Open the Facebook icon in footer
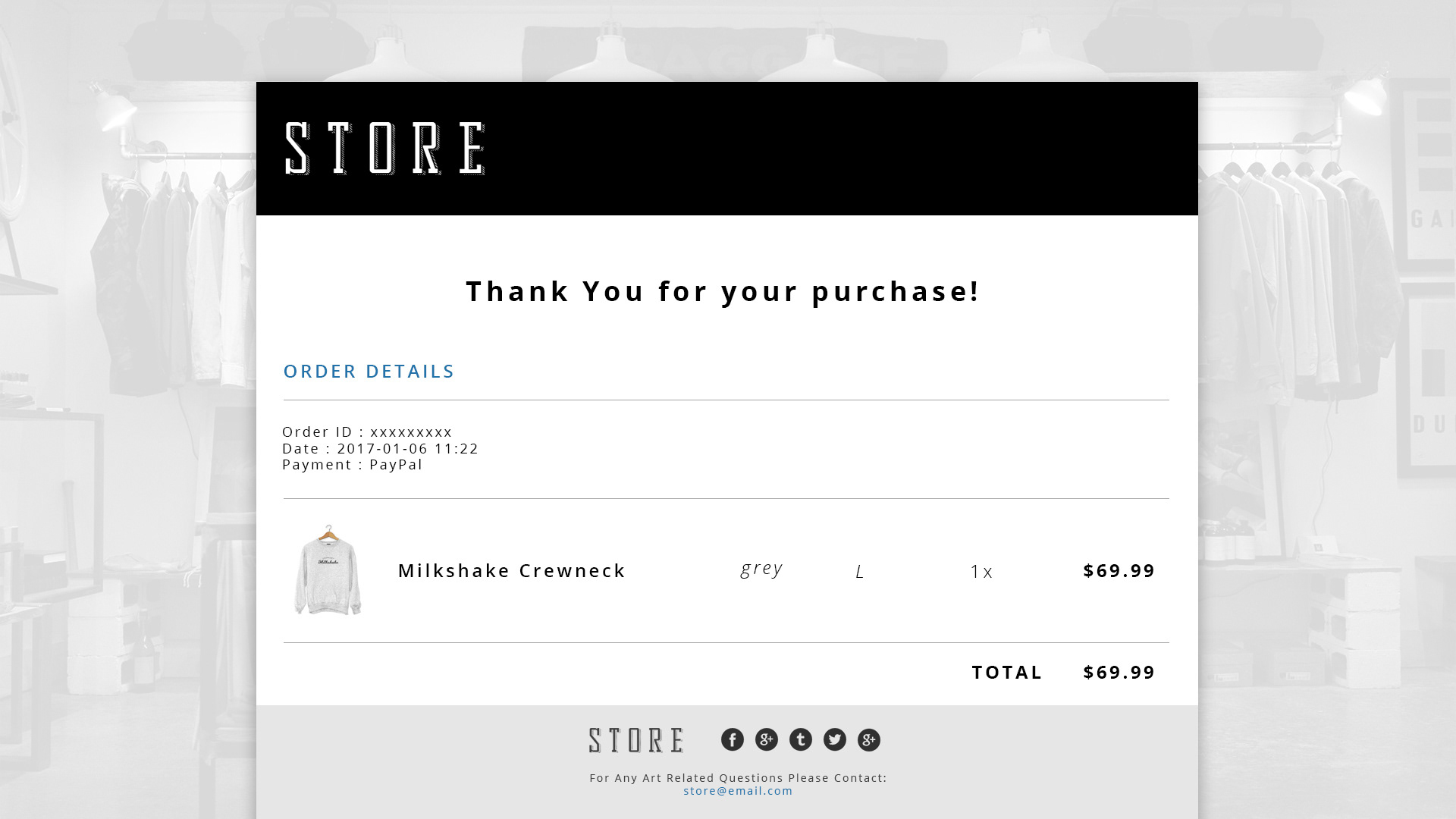 pos(732,739)
